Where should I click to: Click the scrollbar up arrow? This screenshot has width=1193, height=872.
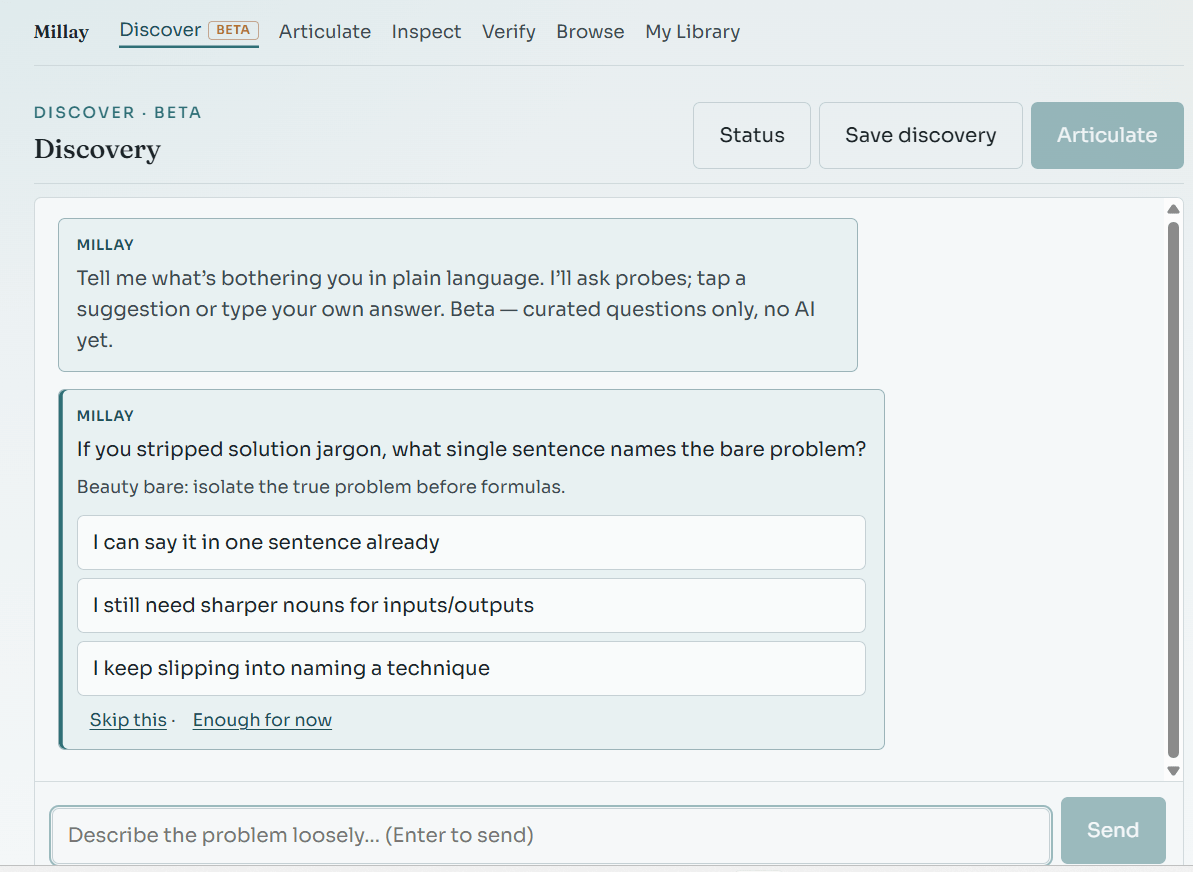coord(1173,209)
